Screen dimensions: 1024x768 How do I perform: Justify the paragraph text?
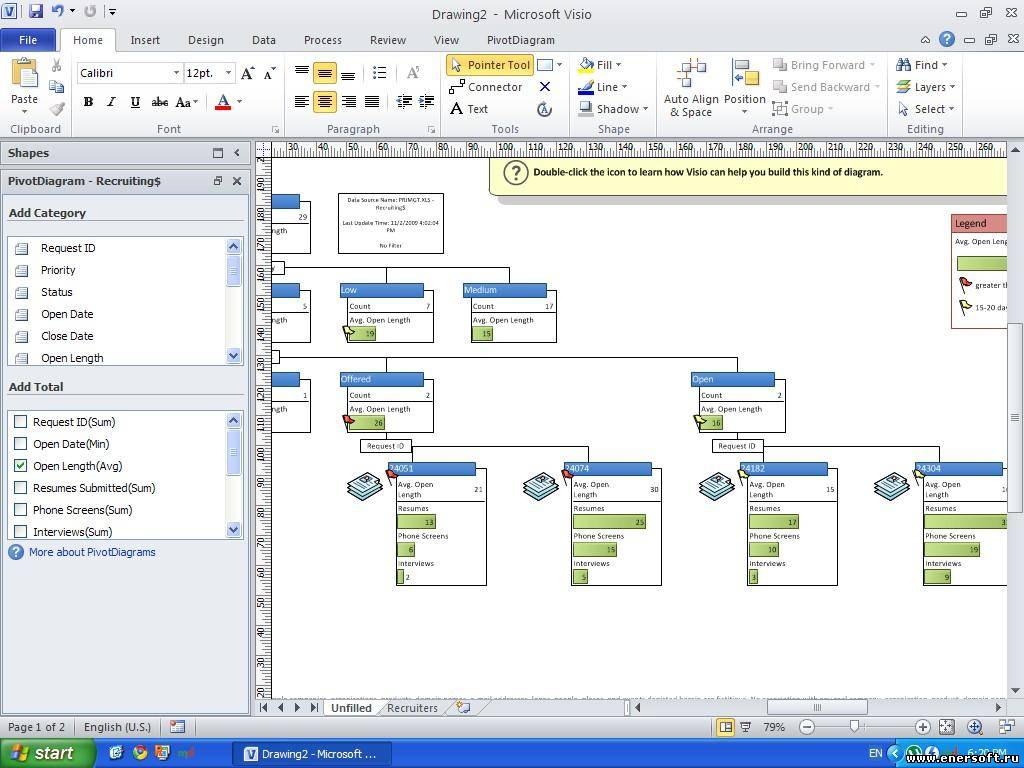point(372,101)
